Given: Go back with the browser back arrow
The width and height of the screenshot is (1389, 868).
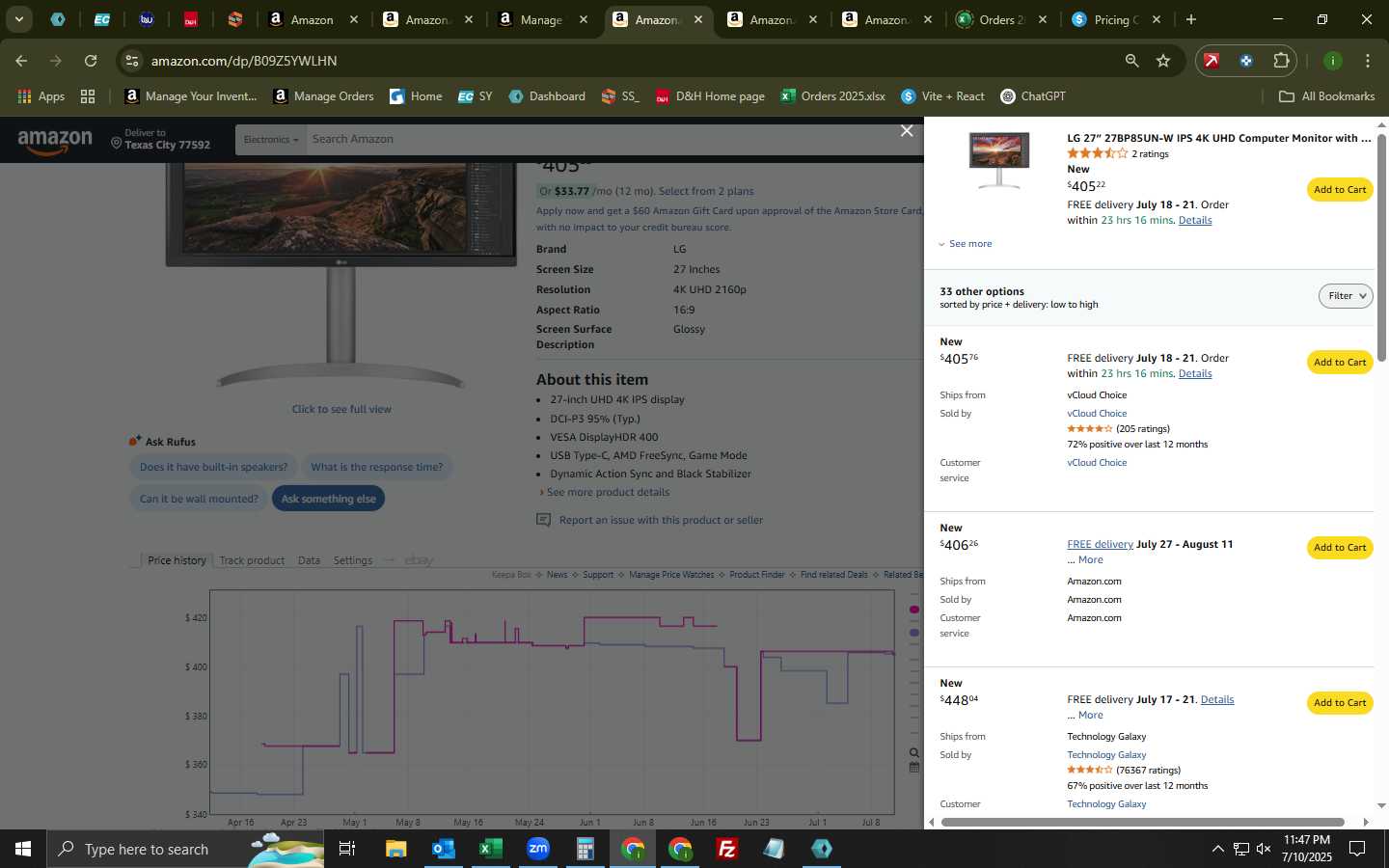Looking at the screenshot, I should click(x=21, y=61).
